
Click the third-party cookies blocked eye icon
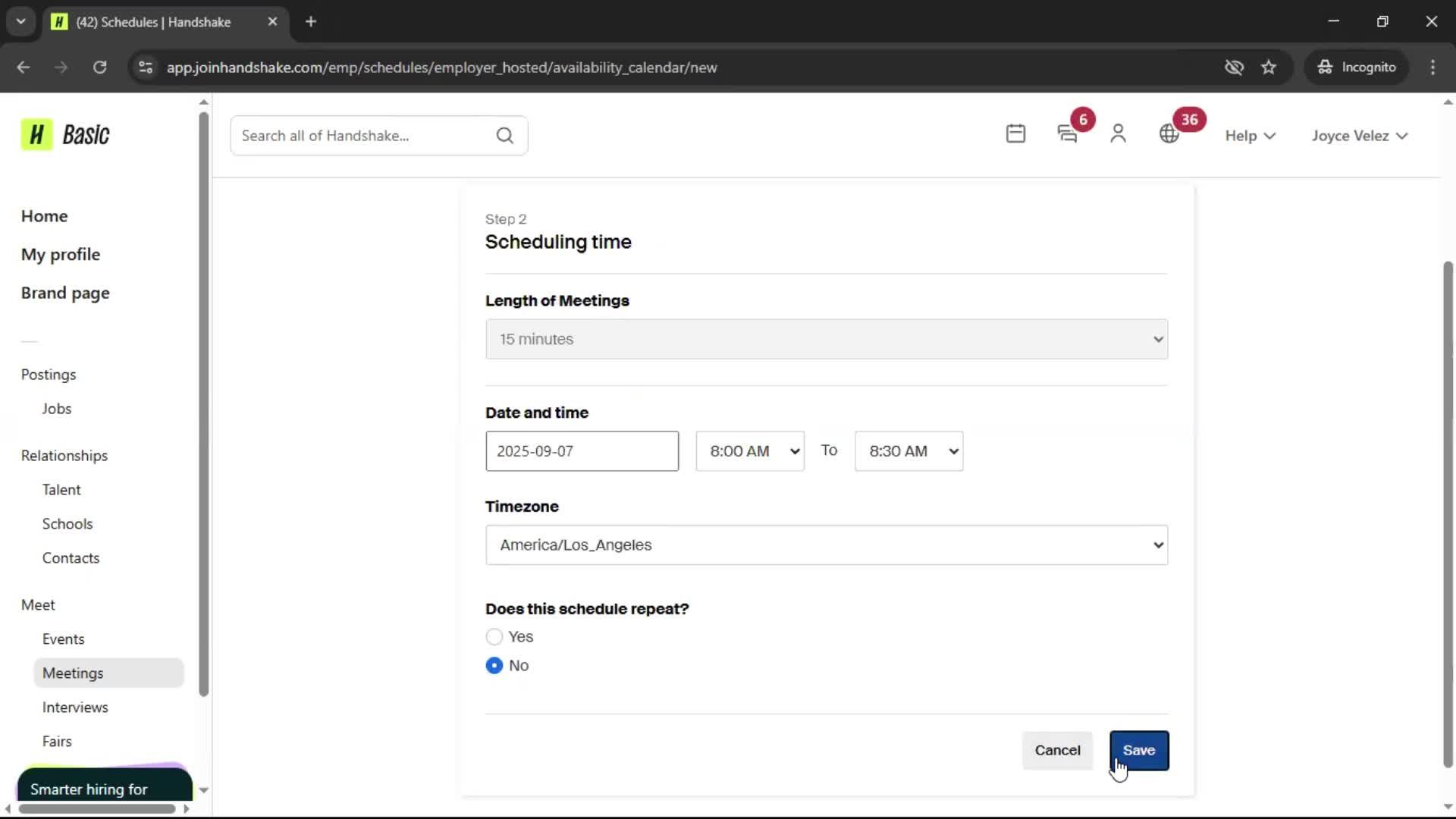(1234, 67)
